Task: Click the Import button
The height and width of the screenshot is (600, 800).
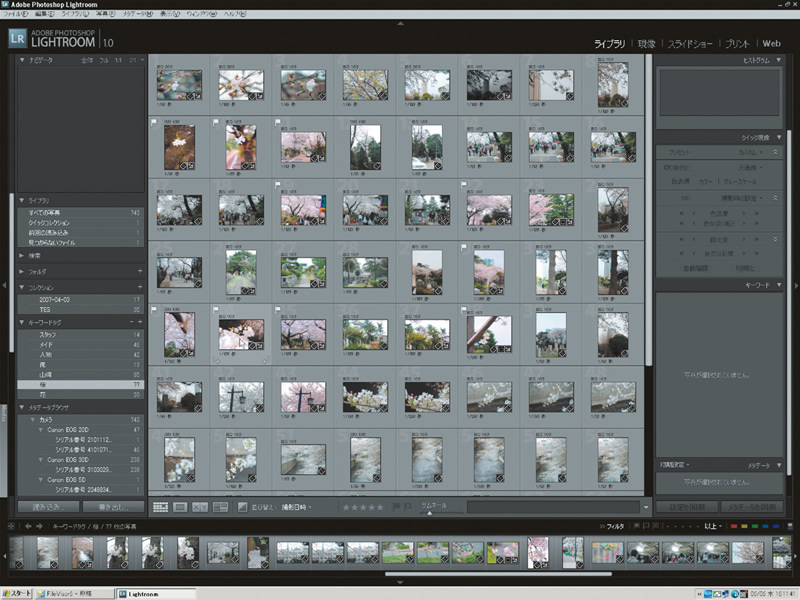Action: pyautogui.click(x=48, y=507)
